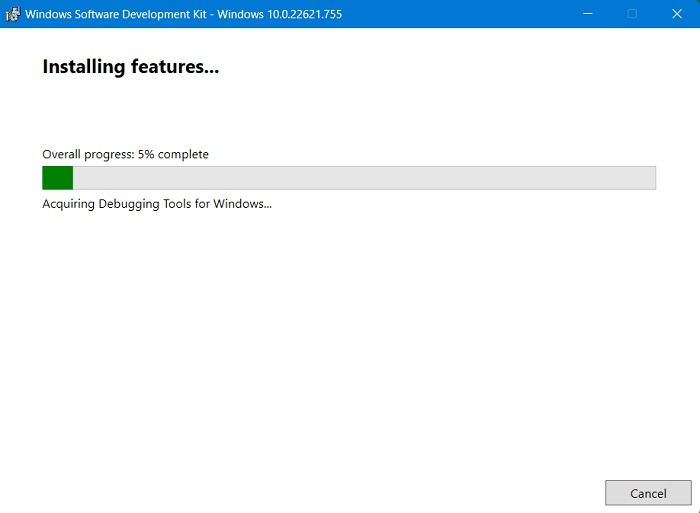Minimize the SDK installer window

[x=588, y=14]
